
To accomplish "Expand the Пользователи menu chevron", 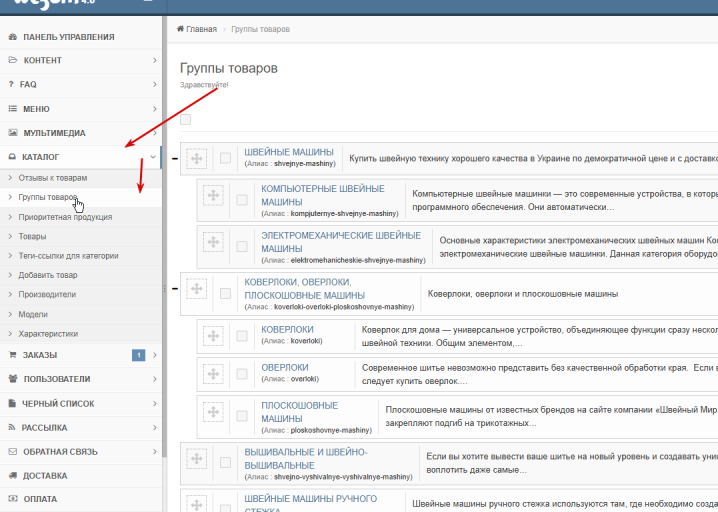I will coord(155,379).
